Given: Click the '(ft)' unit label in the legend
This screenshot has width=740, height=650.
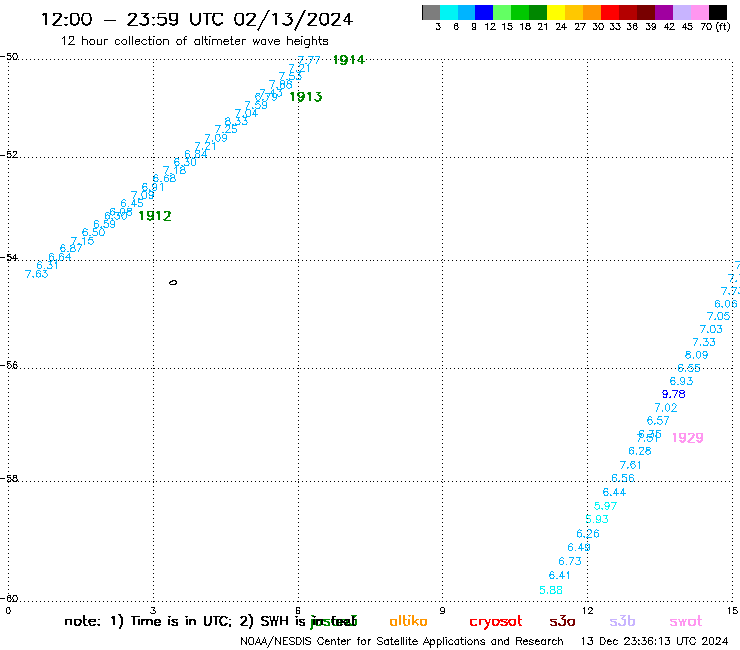Looking at the screenshot, I should [723, 27].
